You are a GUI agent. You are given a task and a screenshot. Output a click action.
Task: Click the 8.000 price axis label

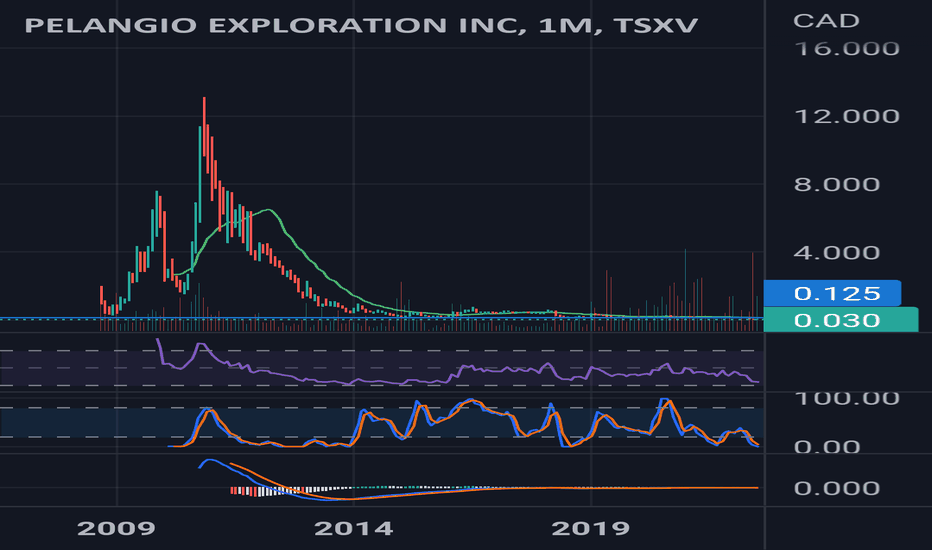coord(836,184)
